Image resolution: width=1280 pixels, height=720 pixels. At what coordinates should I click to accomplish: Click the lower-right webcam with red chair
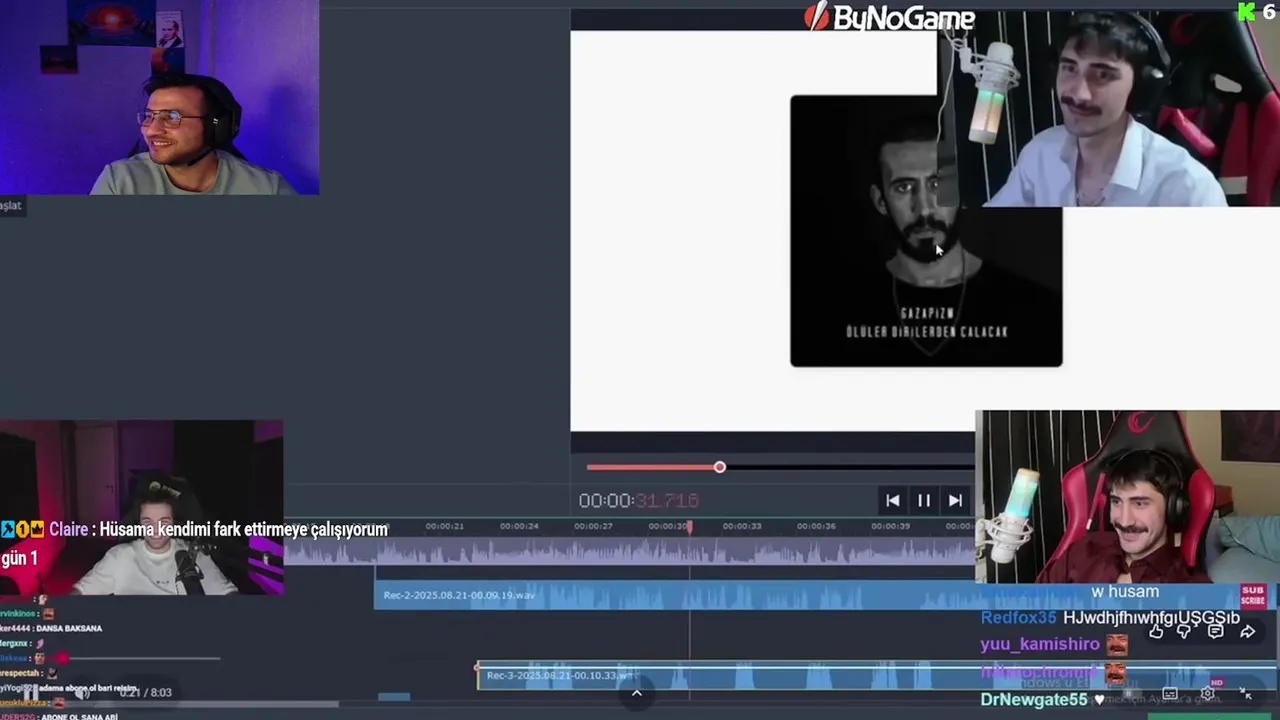(1127, 496)
